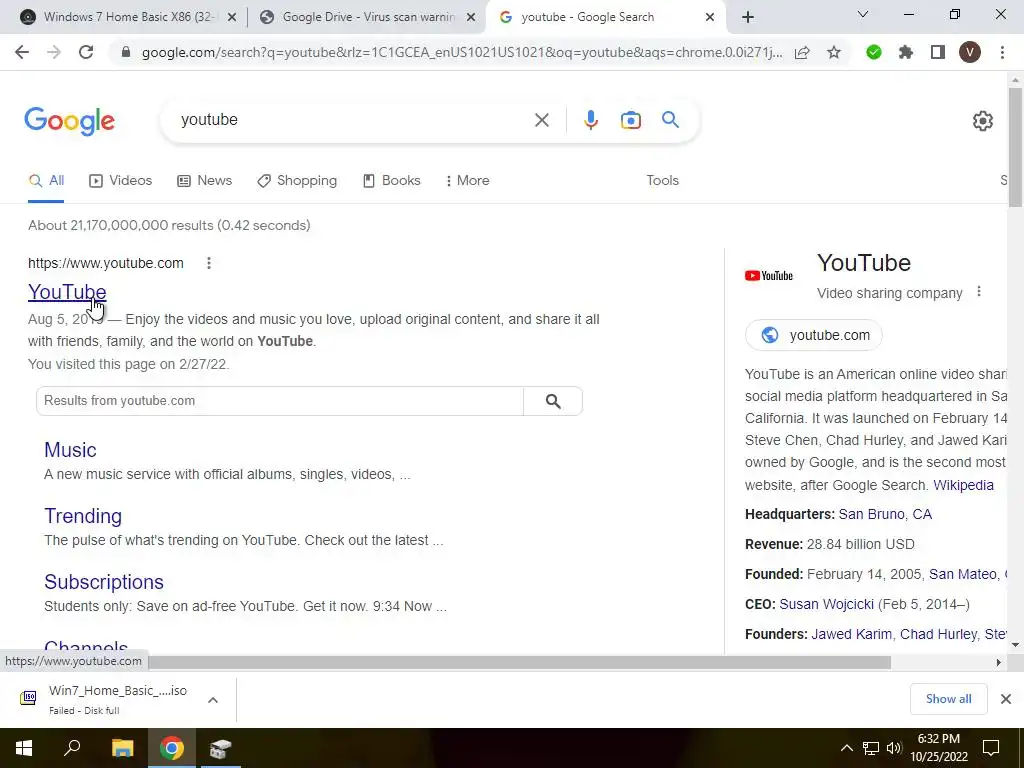Open the Susan Wojcicki link
The image size is (1024, 768).
coord(826,604)
